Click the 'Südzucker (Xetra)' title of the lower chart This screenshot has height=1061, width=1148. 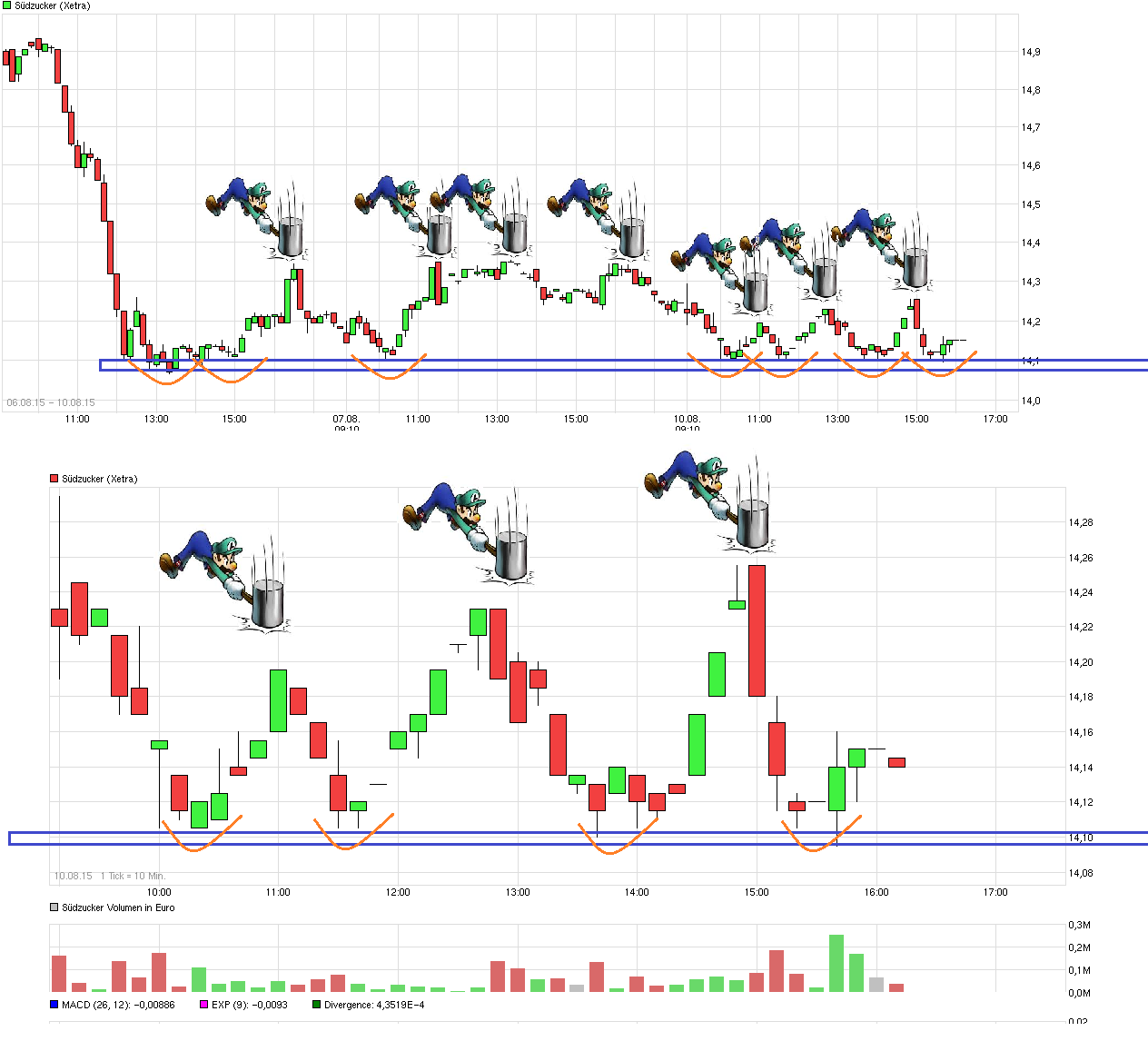(100, 479)
